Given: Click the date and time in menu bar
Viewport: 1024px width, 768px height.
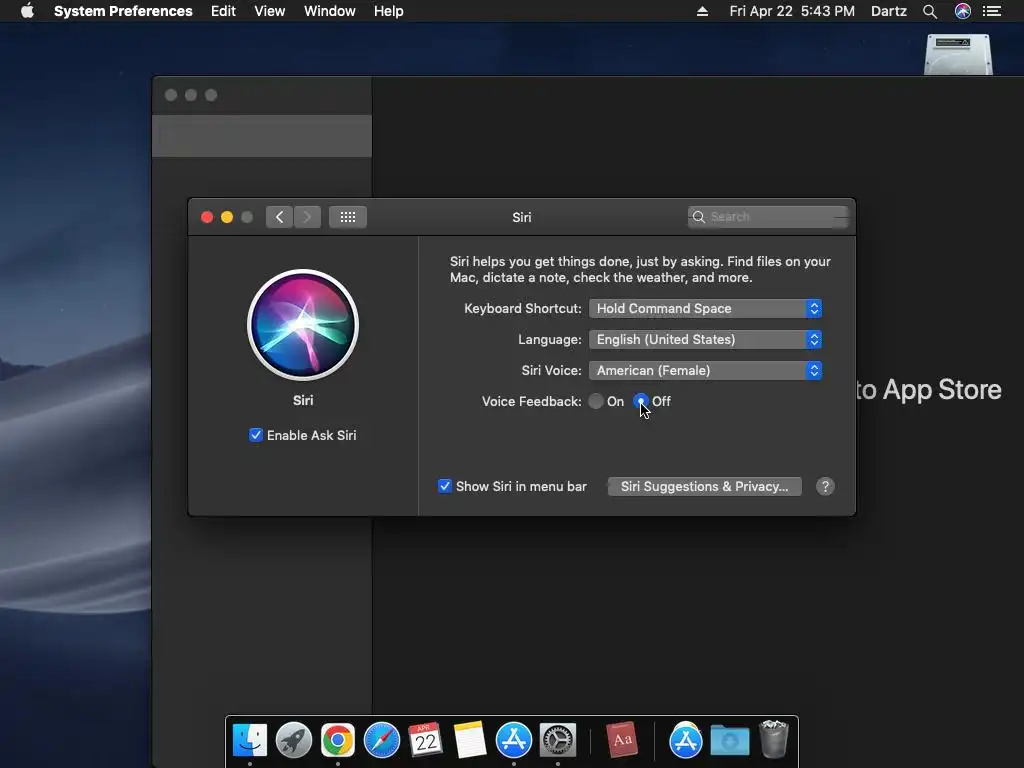Looking at the screenshot, I should [x=792, y=11].
